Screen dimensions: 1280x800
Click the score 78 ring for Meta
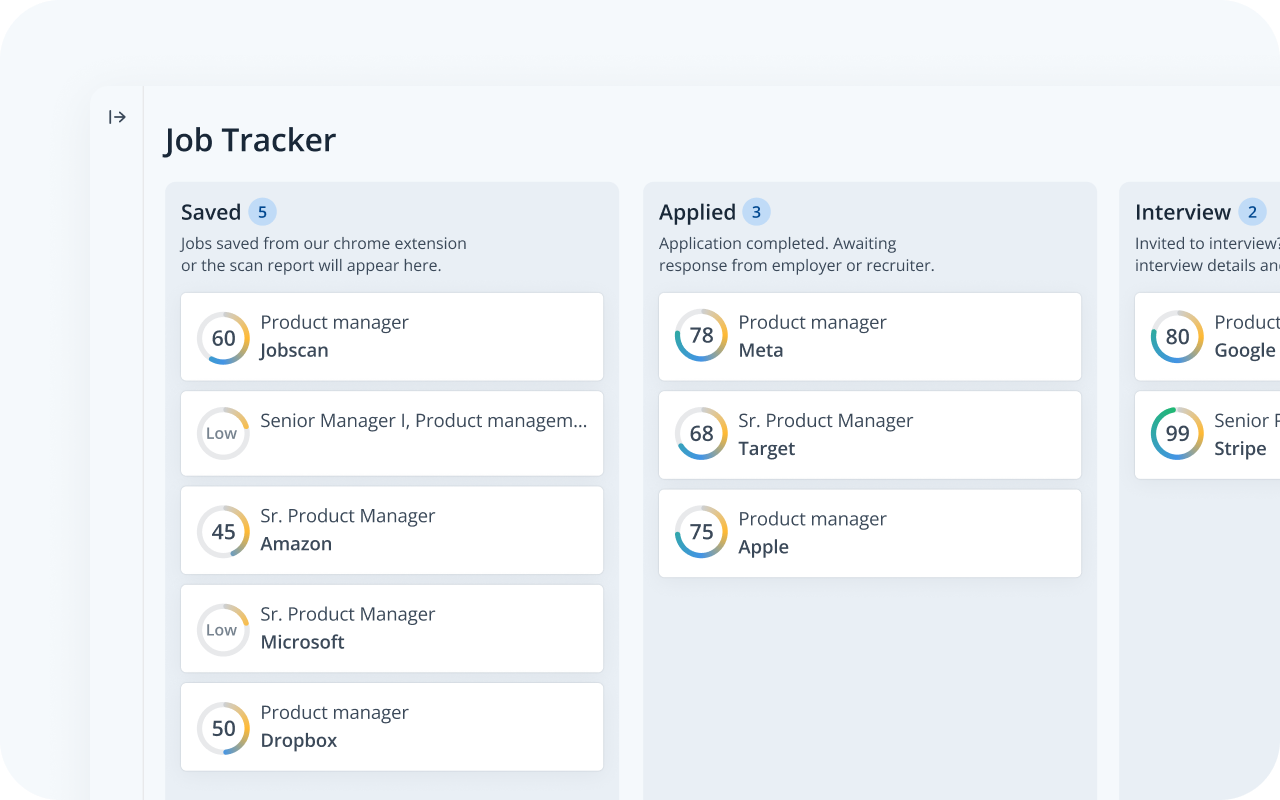point(701,335)
